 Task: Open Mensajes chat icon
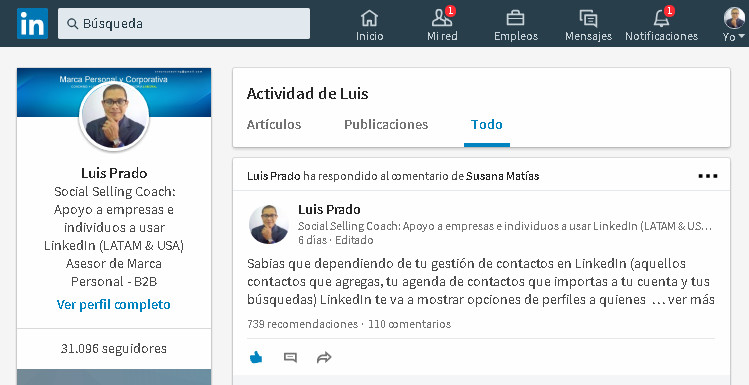588,19
